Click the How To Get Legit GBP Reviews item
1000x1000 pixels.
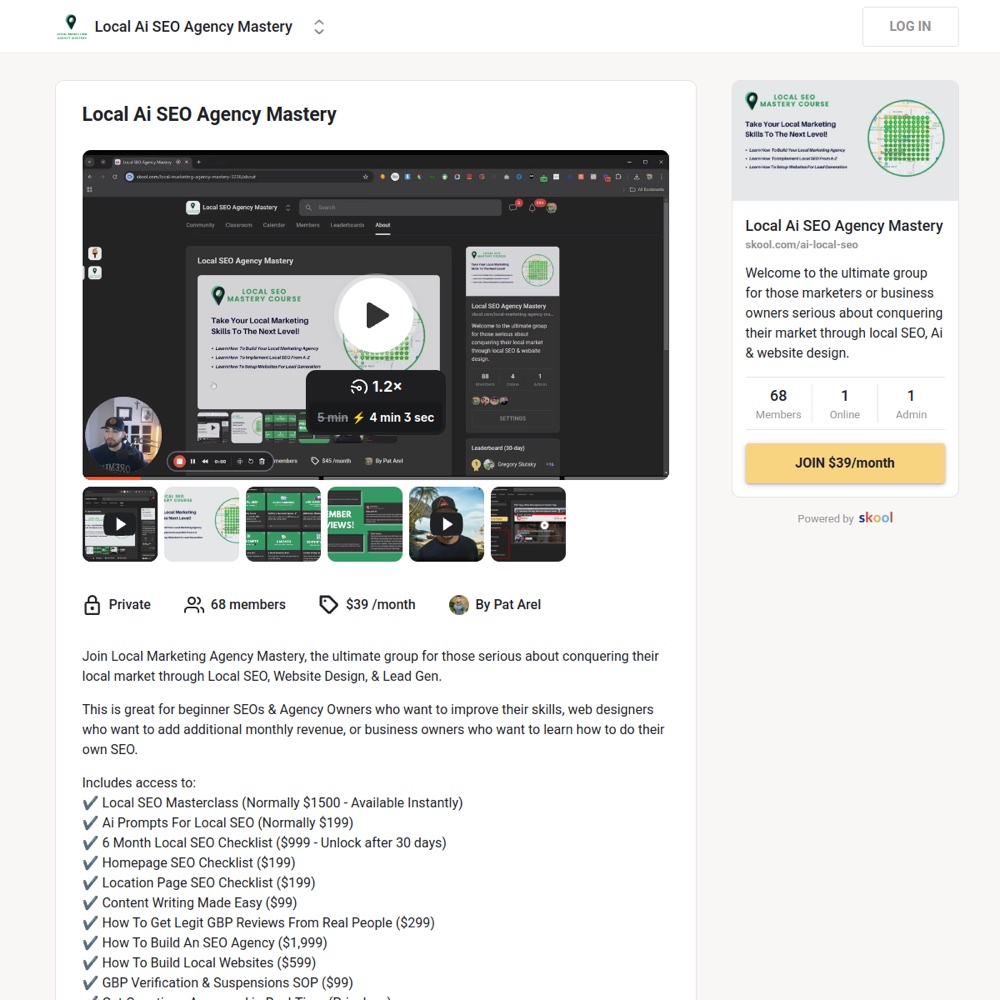pyautogui.click(x=259, y=923)
